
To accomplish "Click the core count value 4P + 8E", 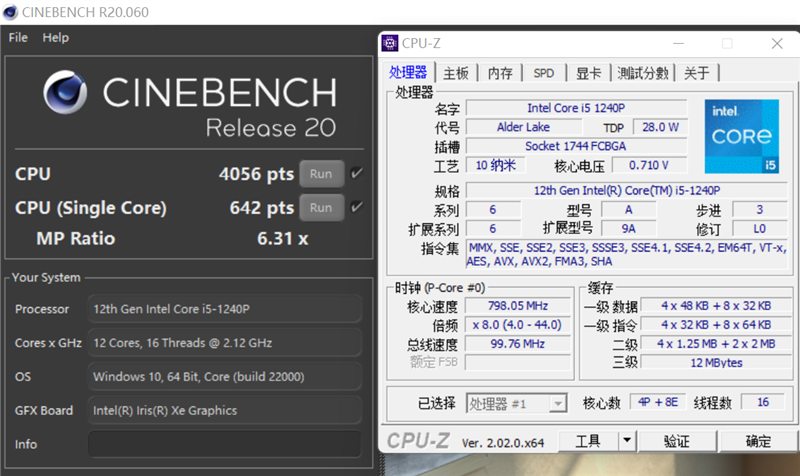I will tap(658, 402).
